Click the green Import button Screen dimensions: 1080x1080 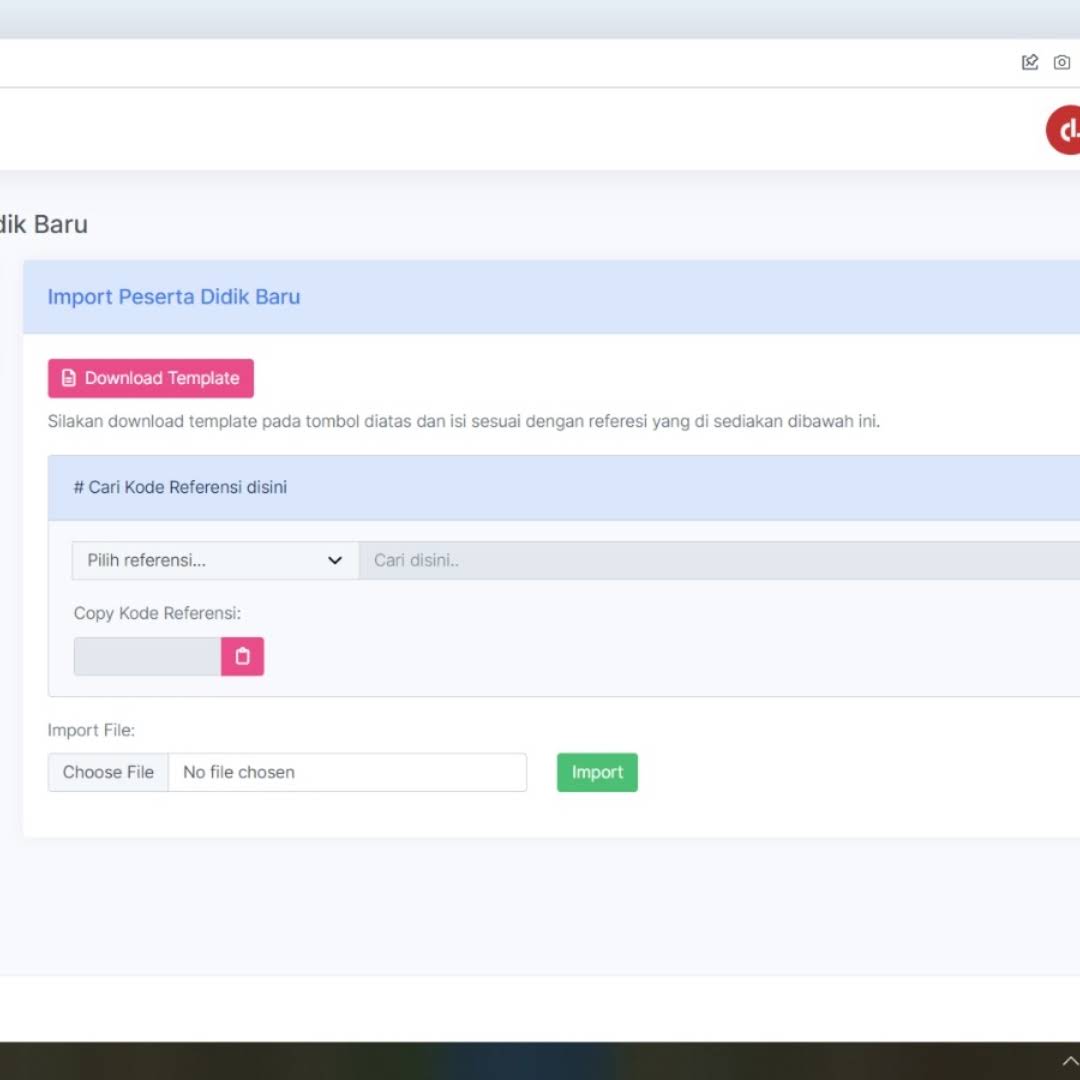pos(597,772)
